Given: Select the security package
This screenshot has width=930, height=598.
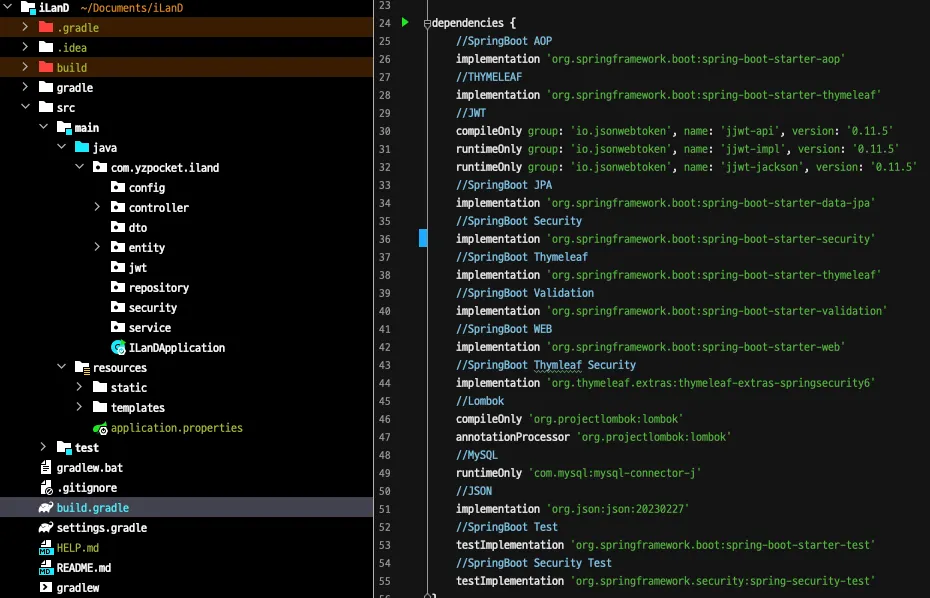Looking at the screenshot, I should pos(152,308).
